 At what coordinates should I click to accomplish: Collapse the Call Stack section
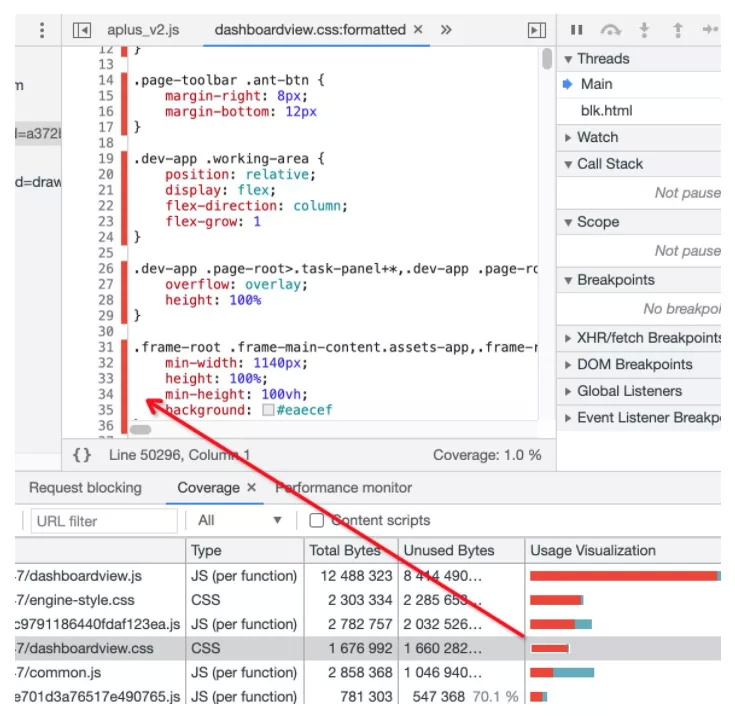point(609,164)
